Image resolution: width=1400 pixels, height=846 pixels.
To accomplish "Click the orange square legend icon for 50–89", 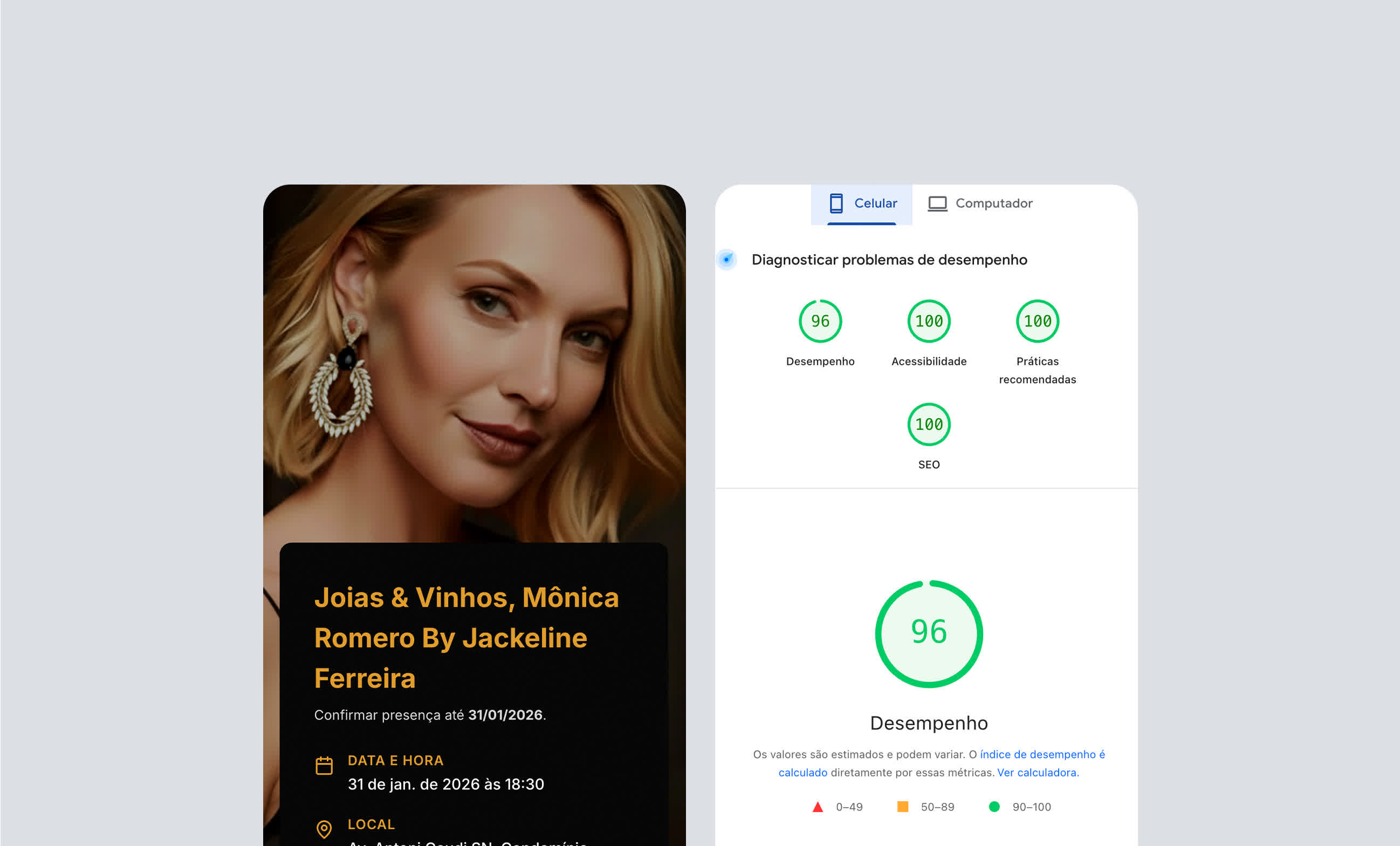I will (902, 806).
